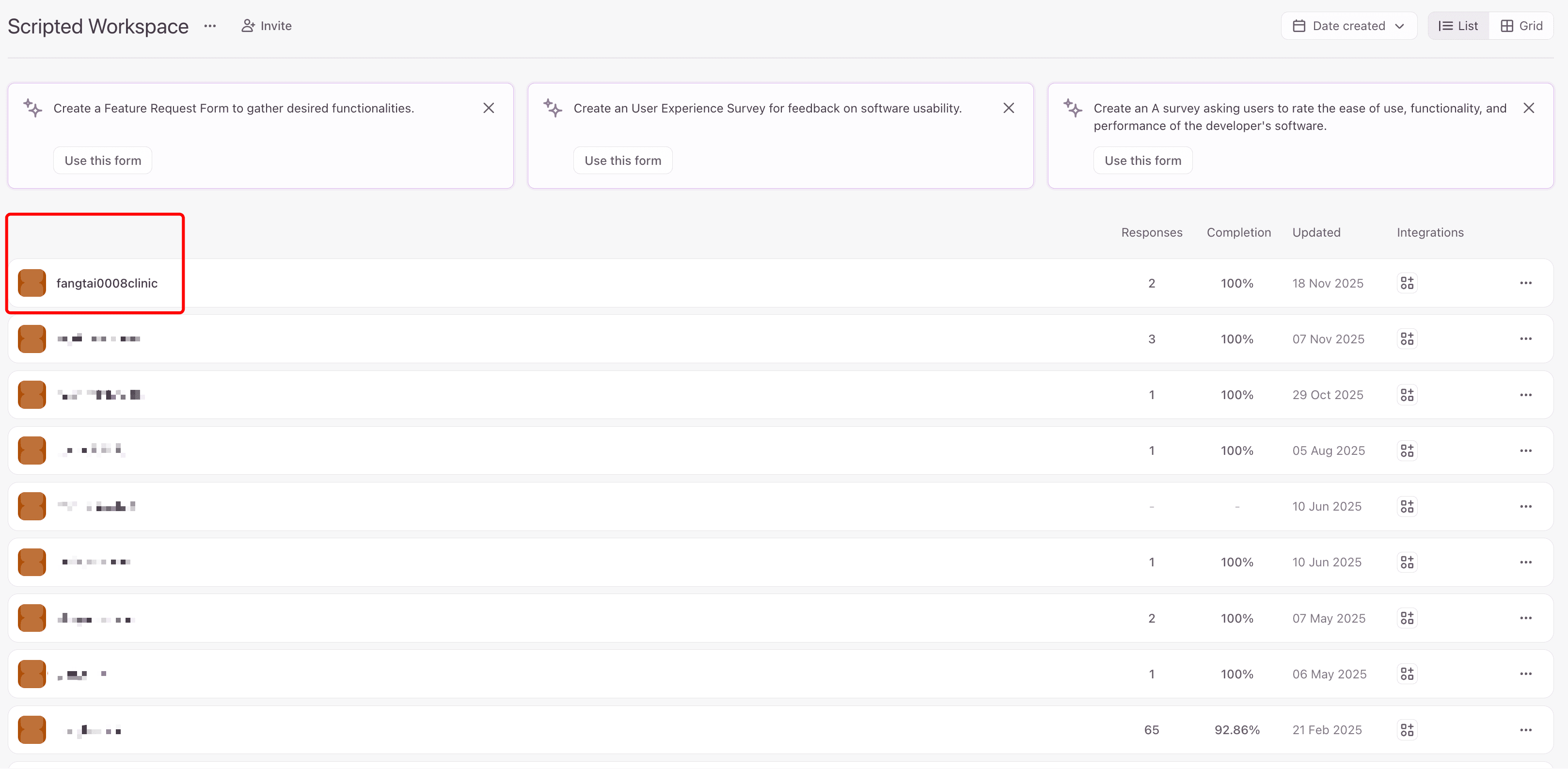Switch to List view

(x=1458, y=26)
